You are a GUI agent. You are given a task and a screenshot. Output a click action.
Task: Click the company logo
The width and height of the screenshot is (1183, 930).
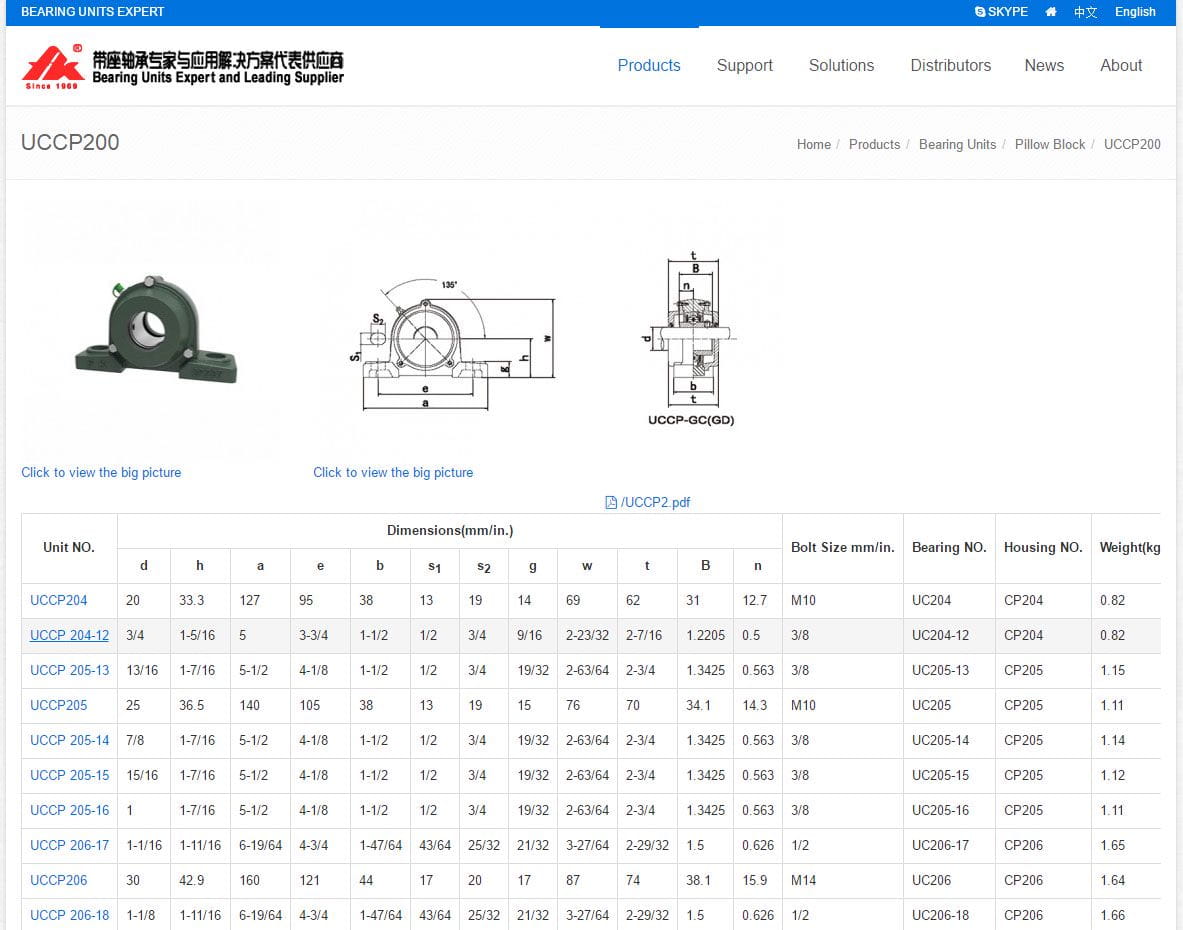click(x=182, y=67)
